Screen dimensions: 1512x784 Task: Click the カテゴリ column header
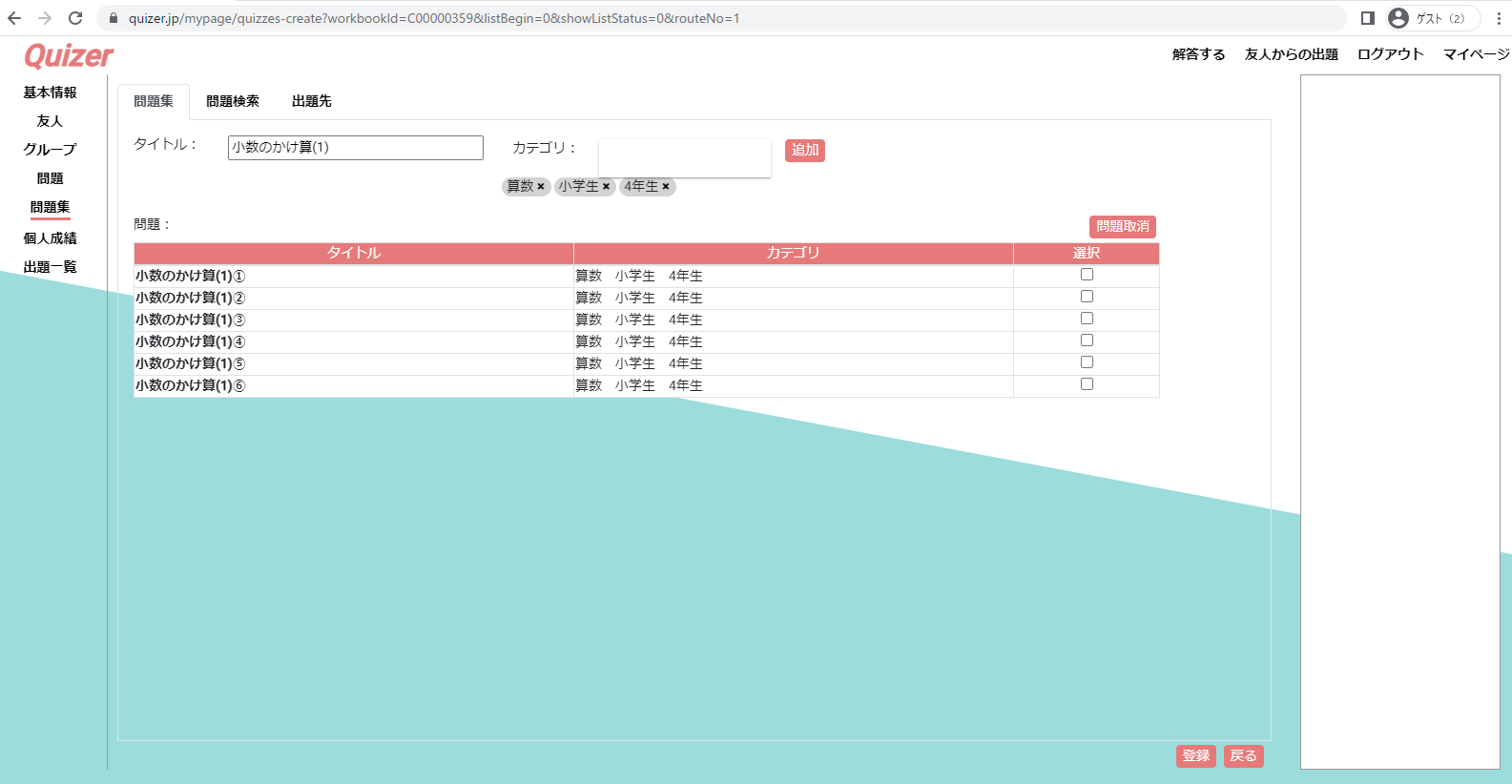794,253
